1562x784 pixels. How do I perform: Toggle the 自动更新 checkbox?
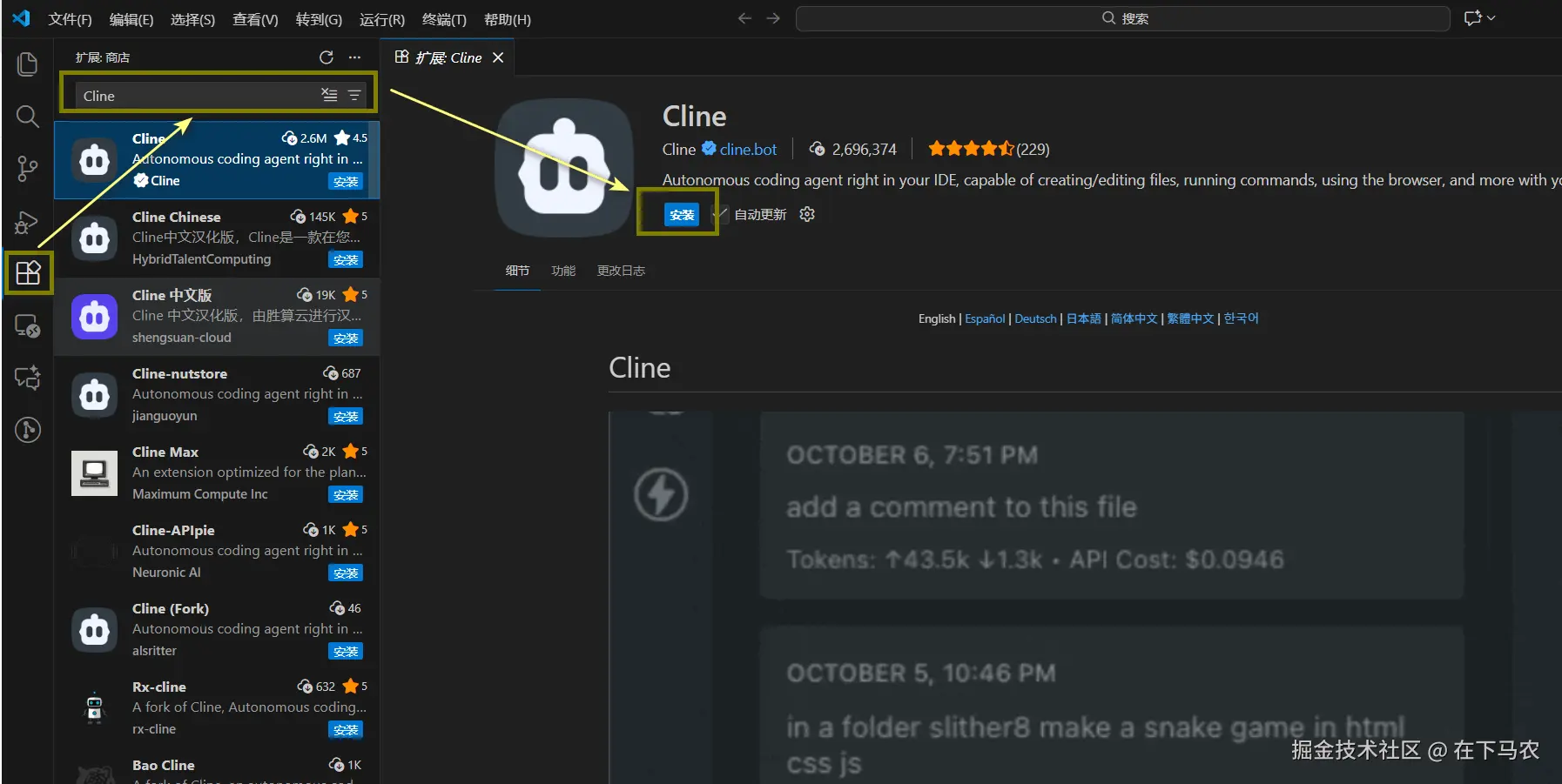[x=719, y=214]
